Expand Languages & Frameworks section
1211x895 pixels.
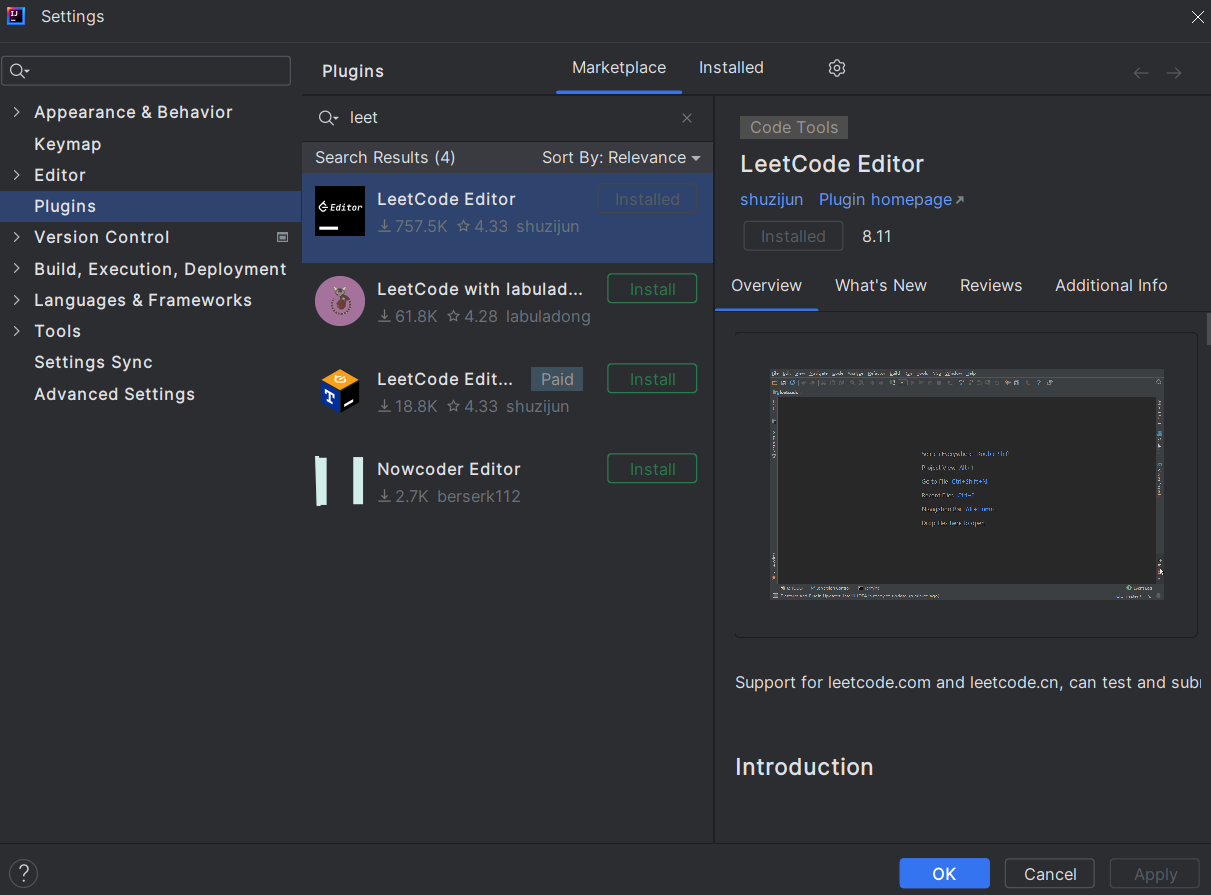(x=16, y=300)
